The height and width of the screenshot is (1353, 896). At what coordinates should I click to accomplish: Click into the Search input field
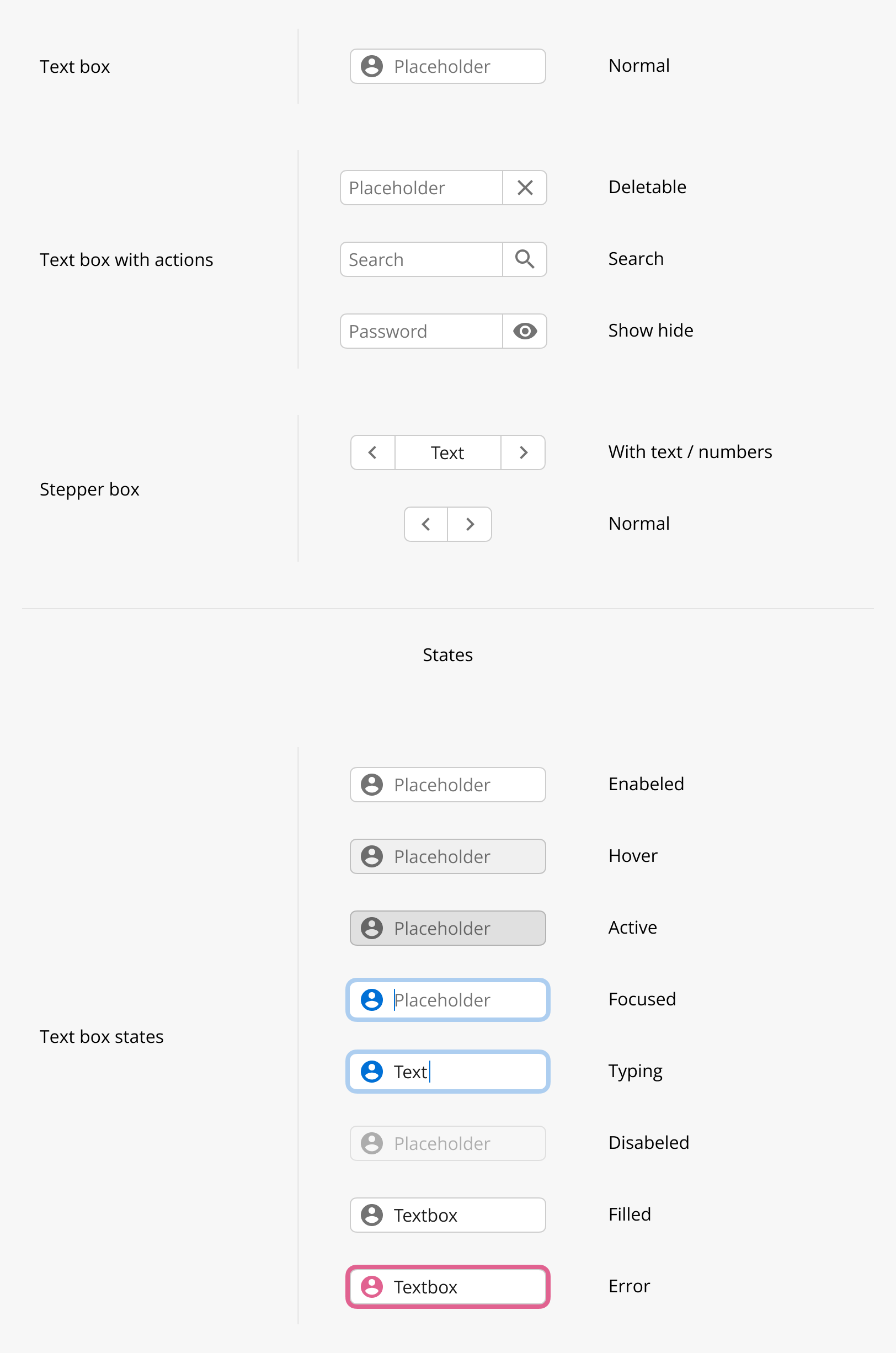coord(422,259)
